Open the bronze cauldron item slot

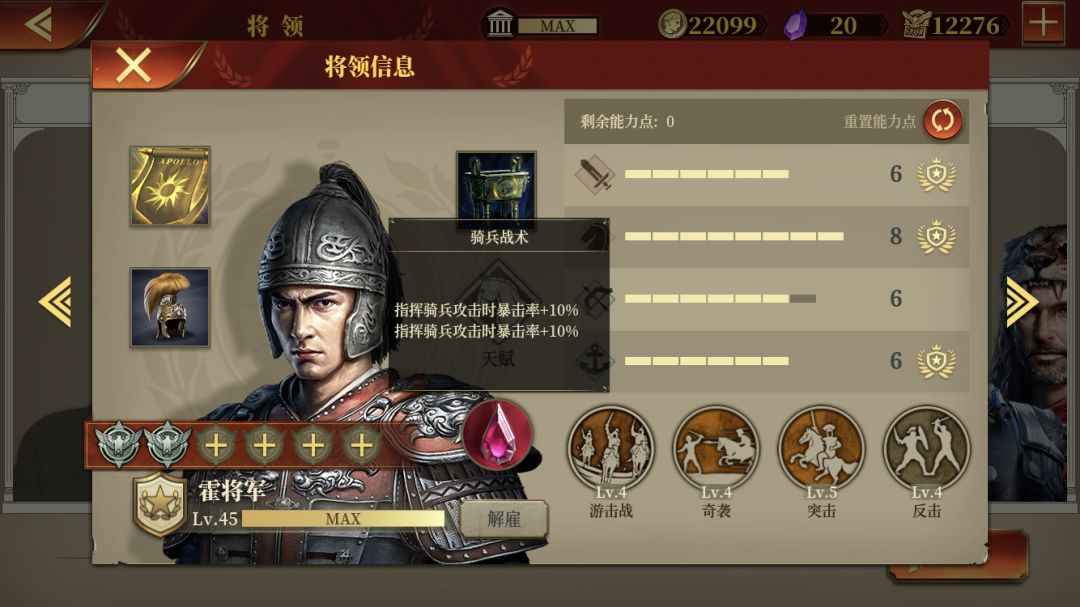pos(496,185)
